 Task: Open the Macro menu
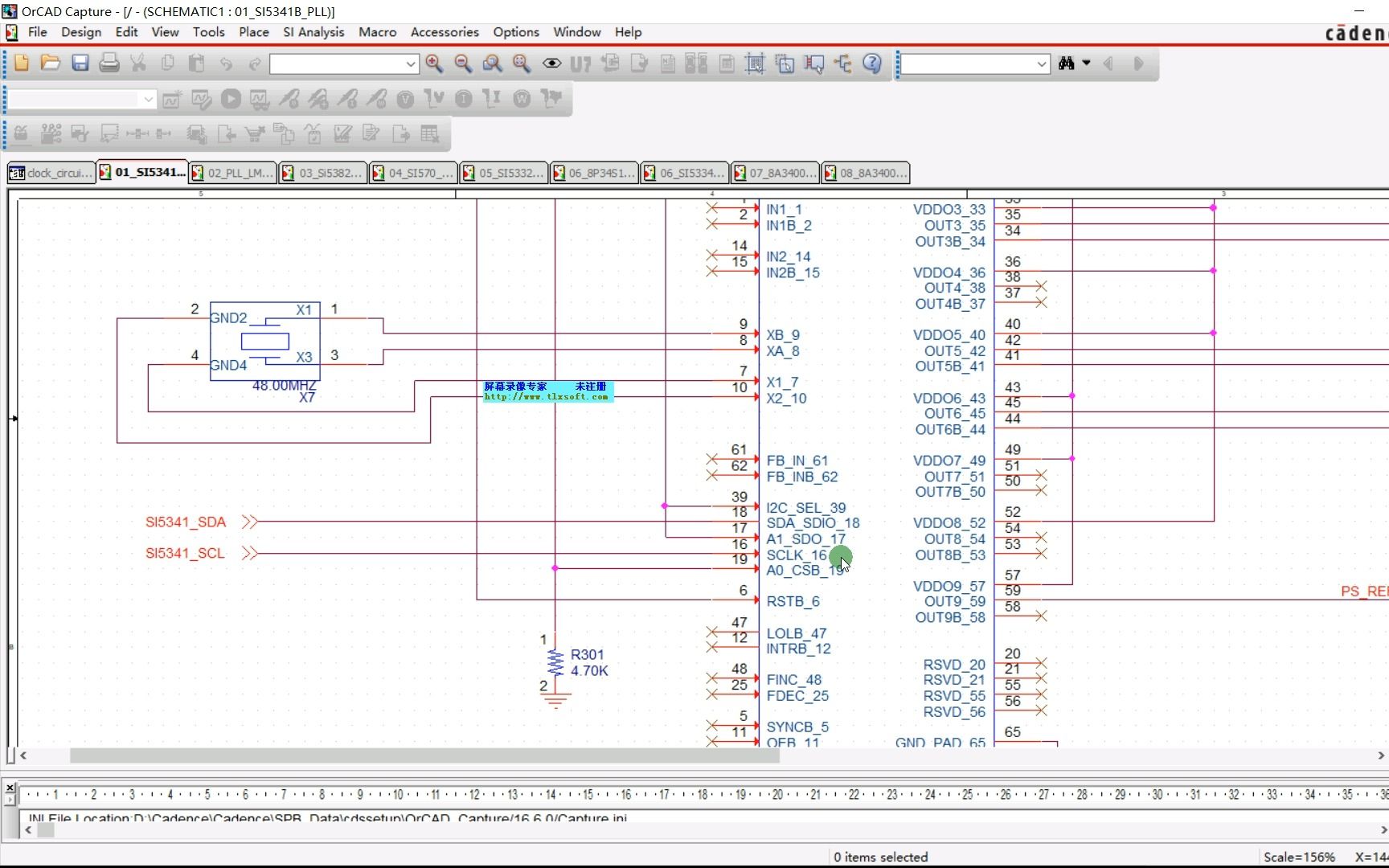point(377,32)
